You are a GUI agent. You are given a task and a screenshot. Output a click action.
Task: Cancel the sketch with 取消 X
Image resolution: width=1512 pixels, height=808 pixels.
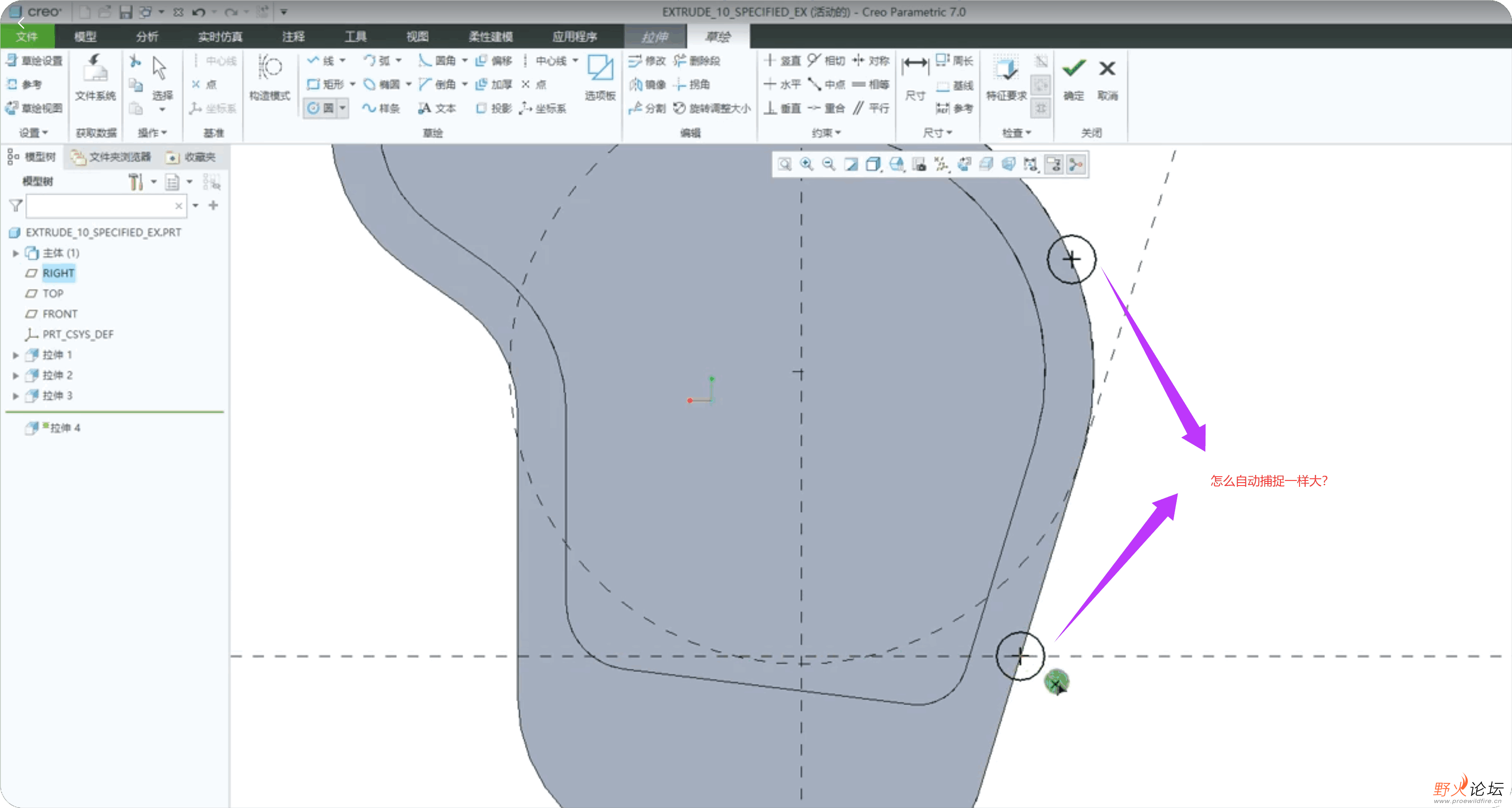pyautogui.click(x=1107, y=69)
